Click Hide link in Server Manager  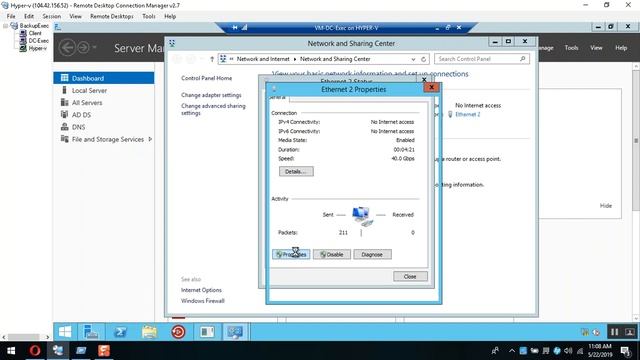(606, 206)
